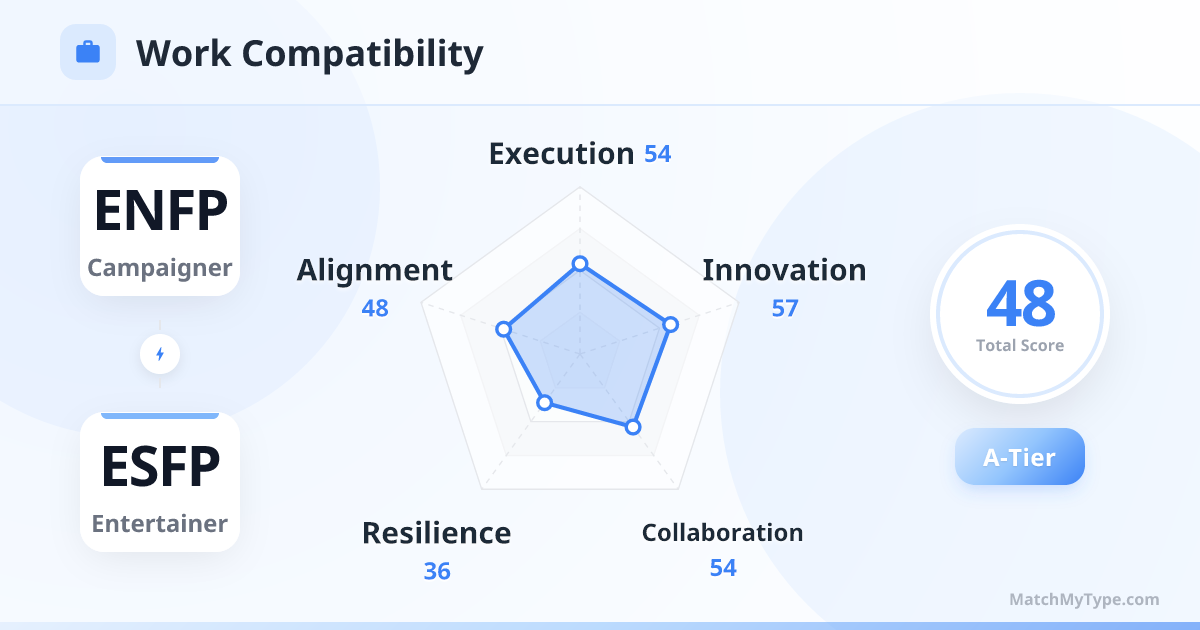Select the ESFP Entertainer card
The image size is (1200, 630).
(x=160, y=482)
